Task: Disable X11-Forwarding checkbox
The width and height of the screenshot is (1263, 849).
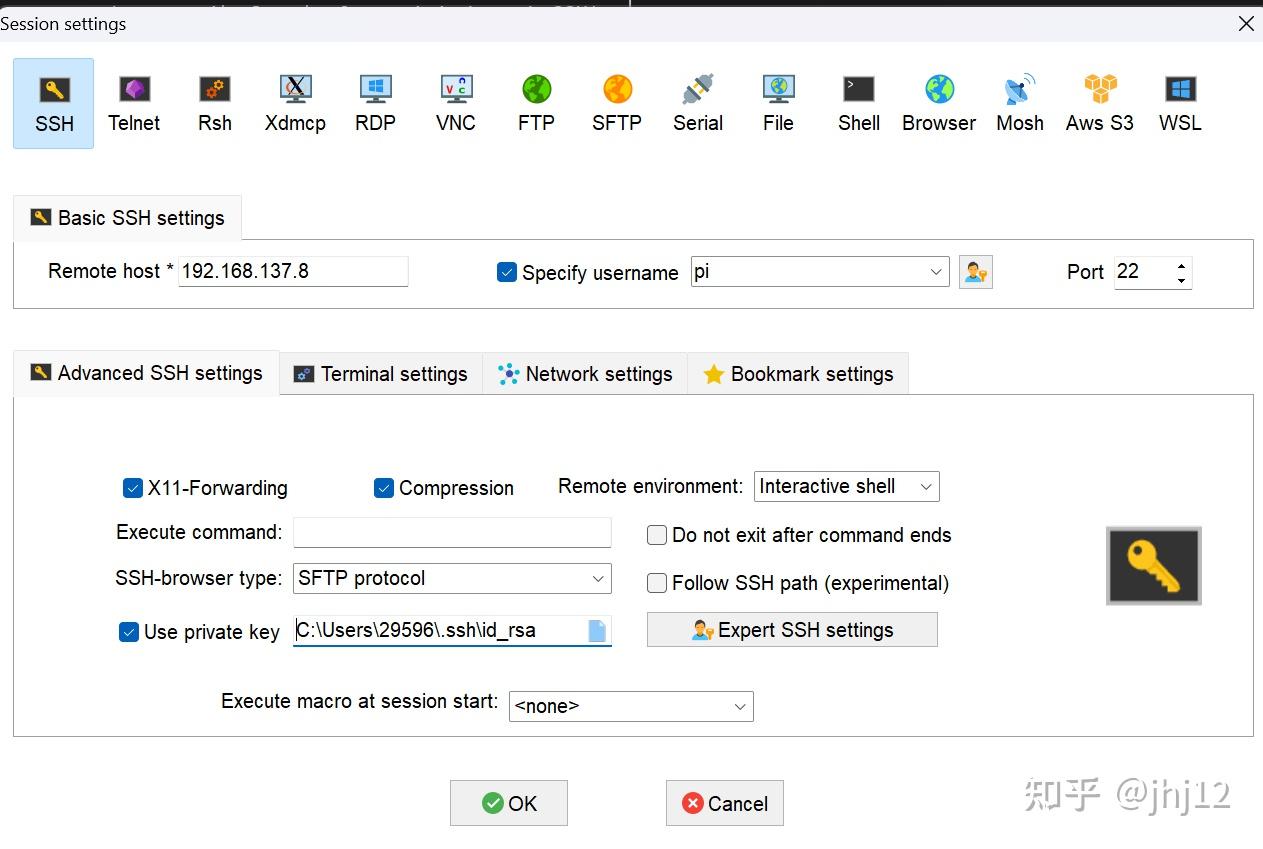Action: (x=133, y=488)
